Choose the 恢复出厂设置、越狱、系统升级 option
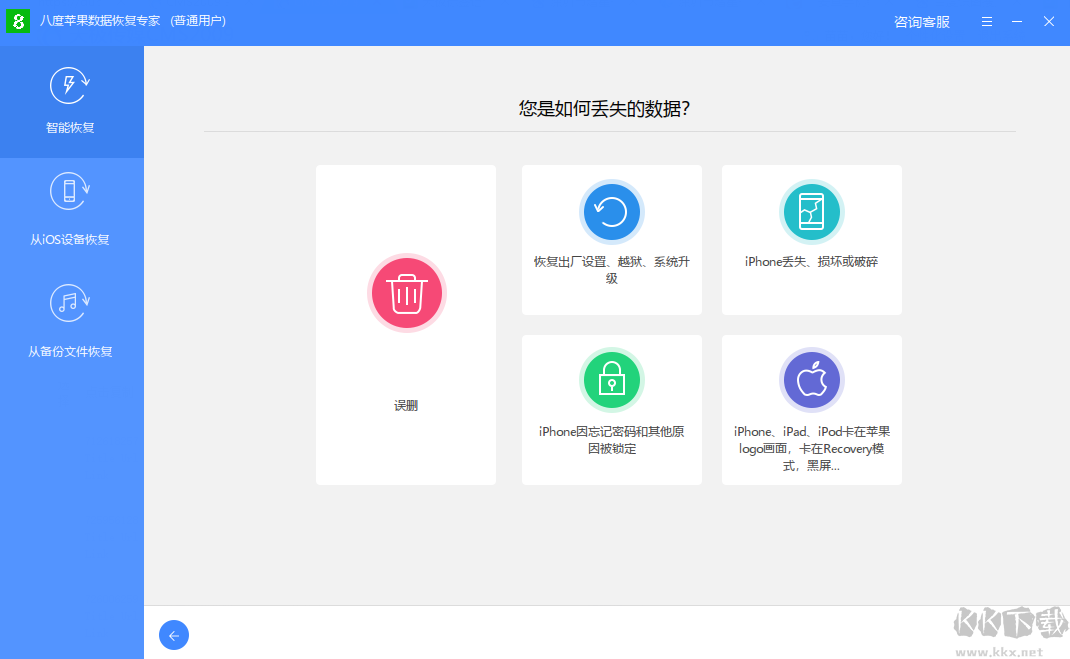The height and width of the screenshot is (659, 1070). pyautogui.click(x=611, y=240)
